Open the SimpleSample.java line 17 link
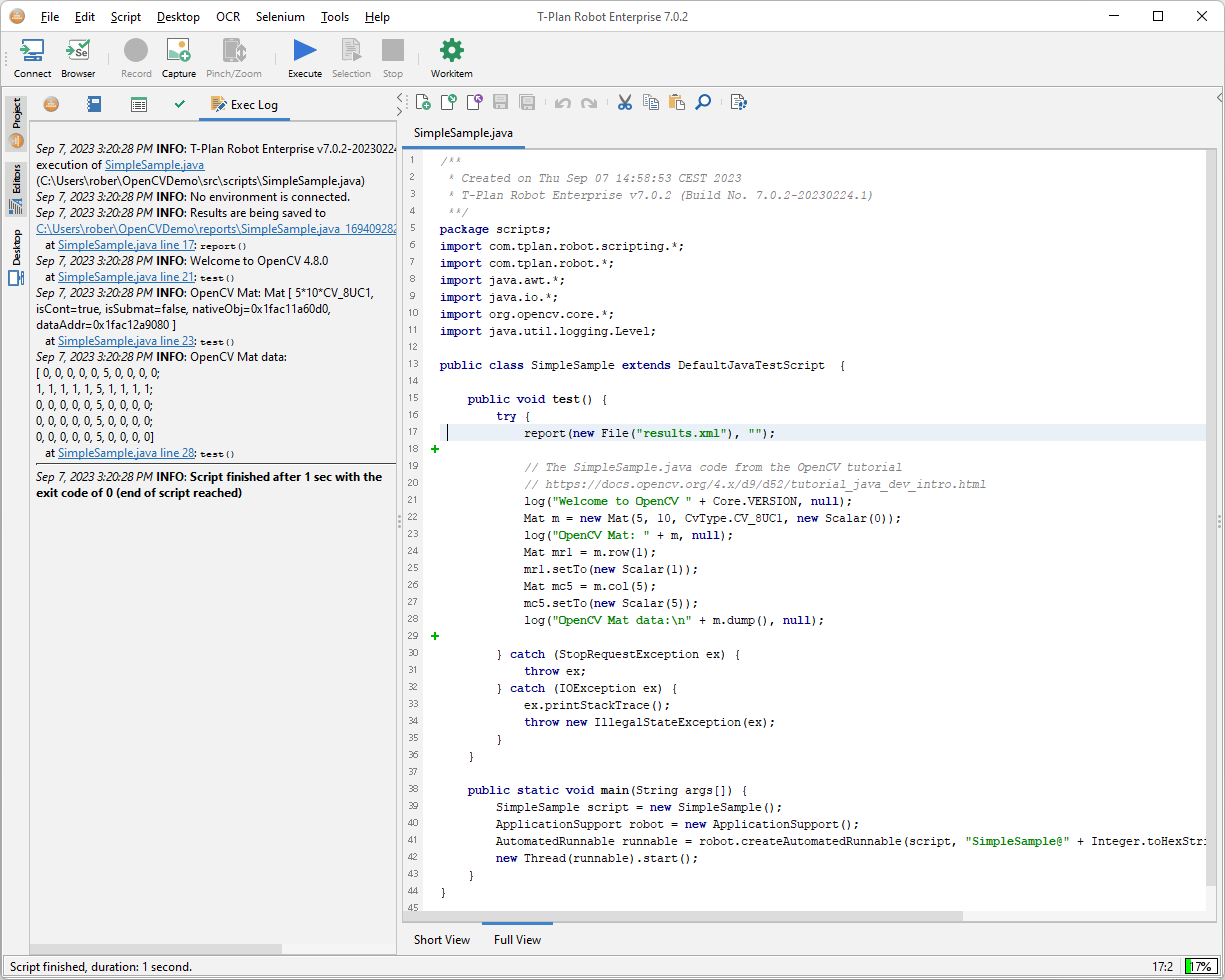1225x980 pixels. pyautogui.click(x=126, y=245)
